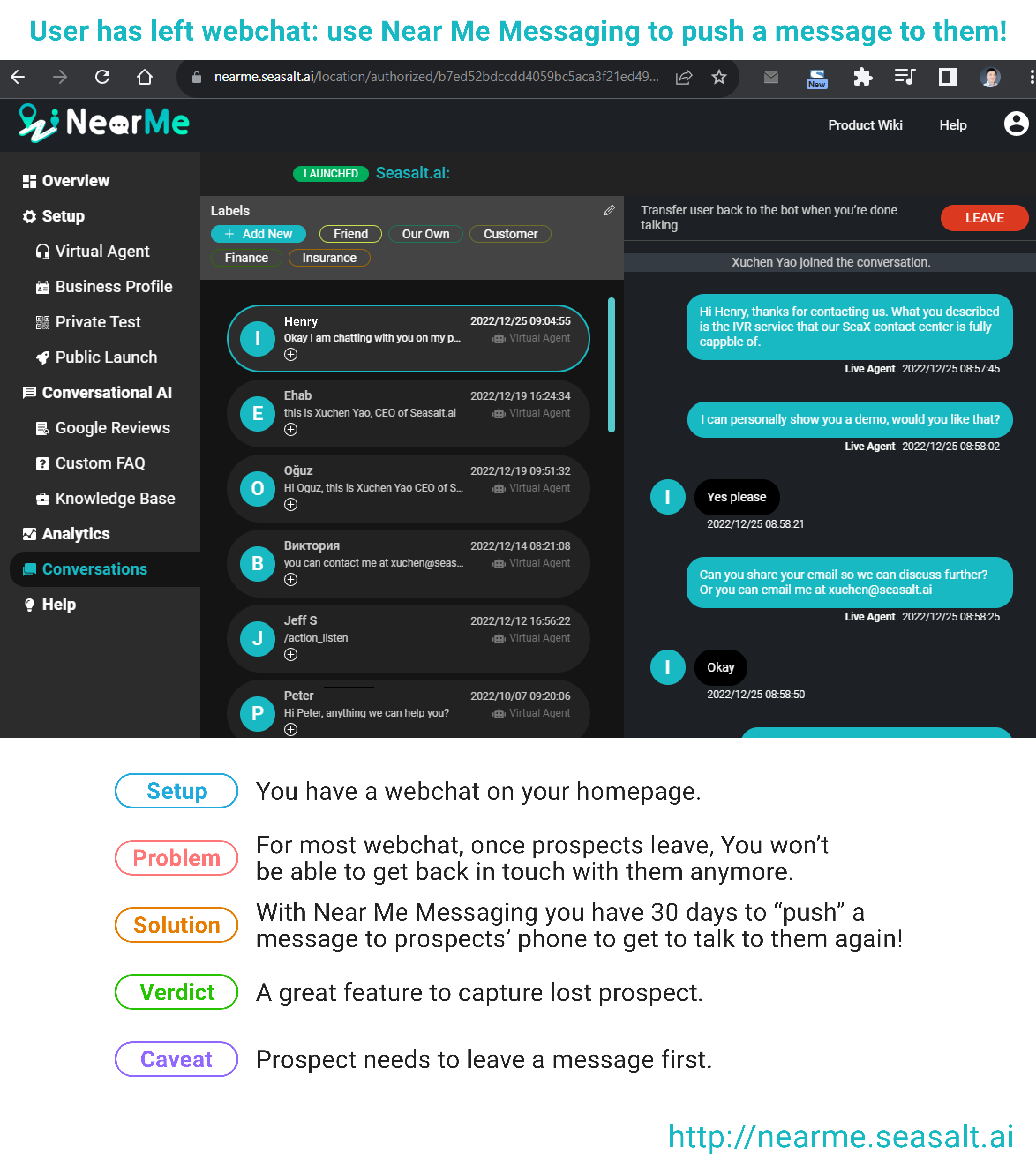Toggle the Friend label filter
The width and height of the screenshot is (1036, 1173).
pos(350,234)
